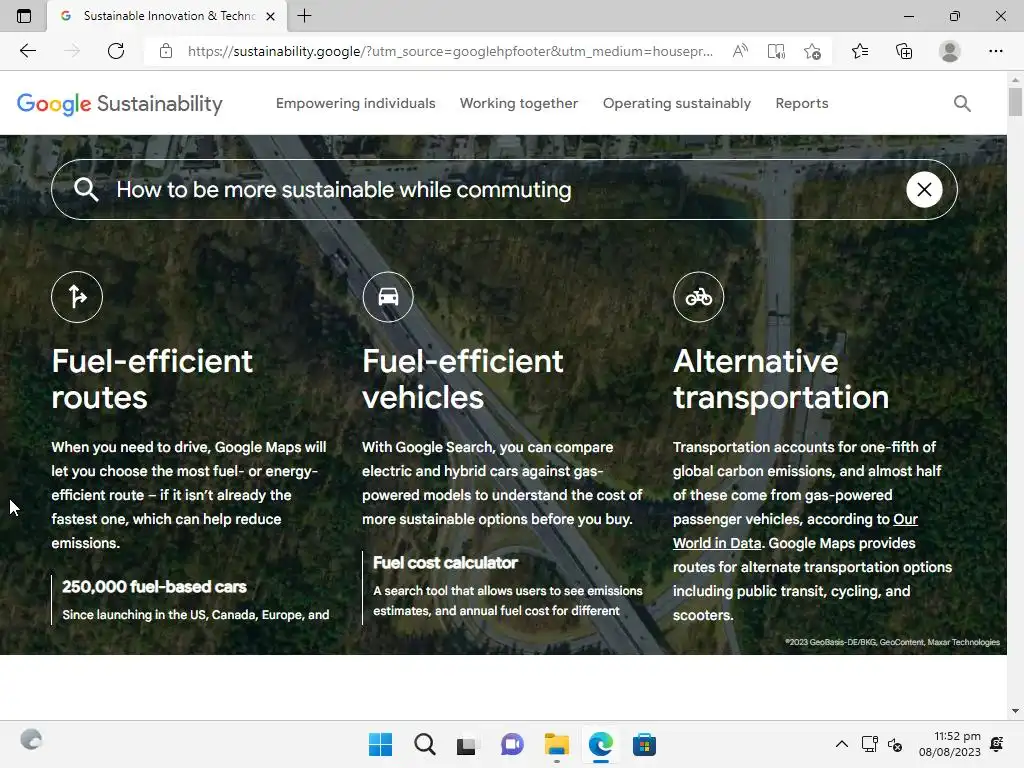Open Task View on taskbar
This screenshot has width=1024, height=768.
coord(466,744)
